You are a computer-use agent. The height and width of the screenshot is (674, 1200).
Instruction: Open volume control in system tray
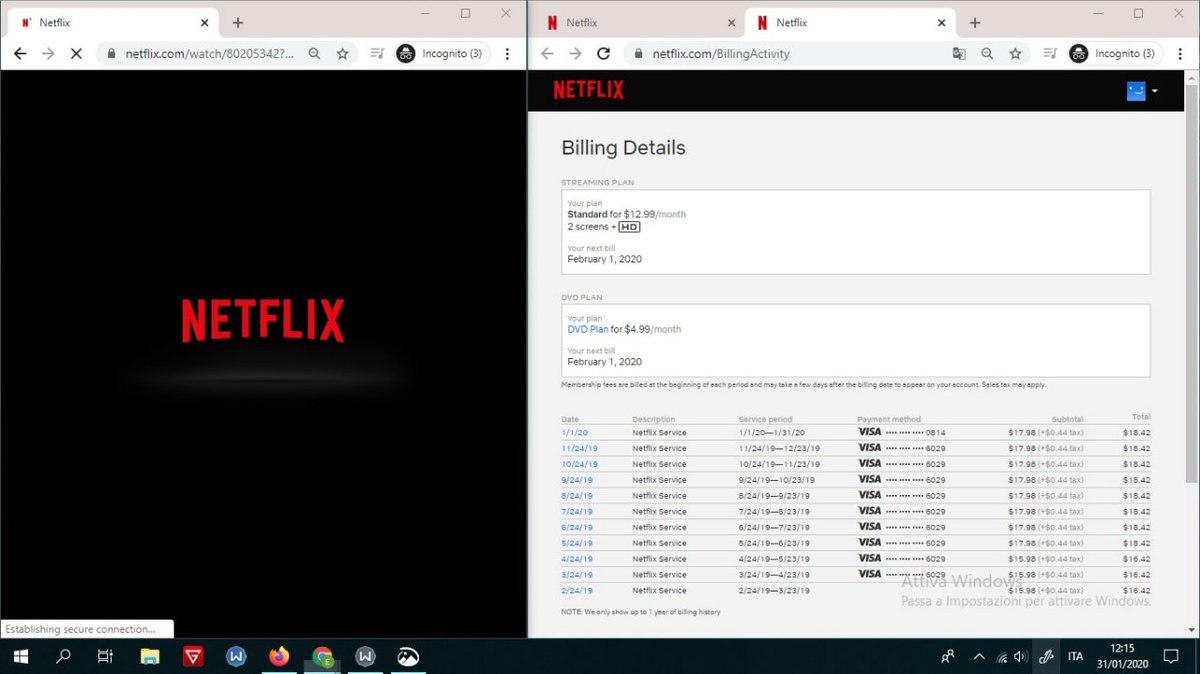pos(1021,657)
